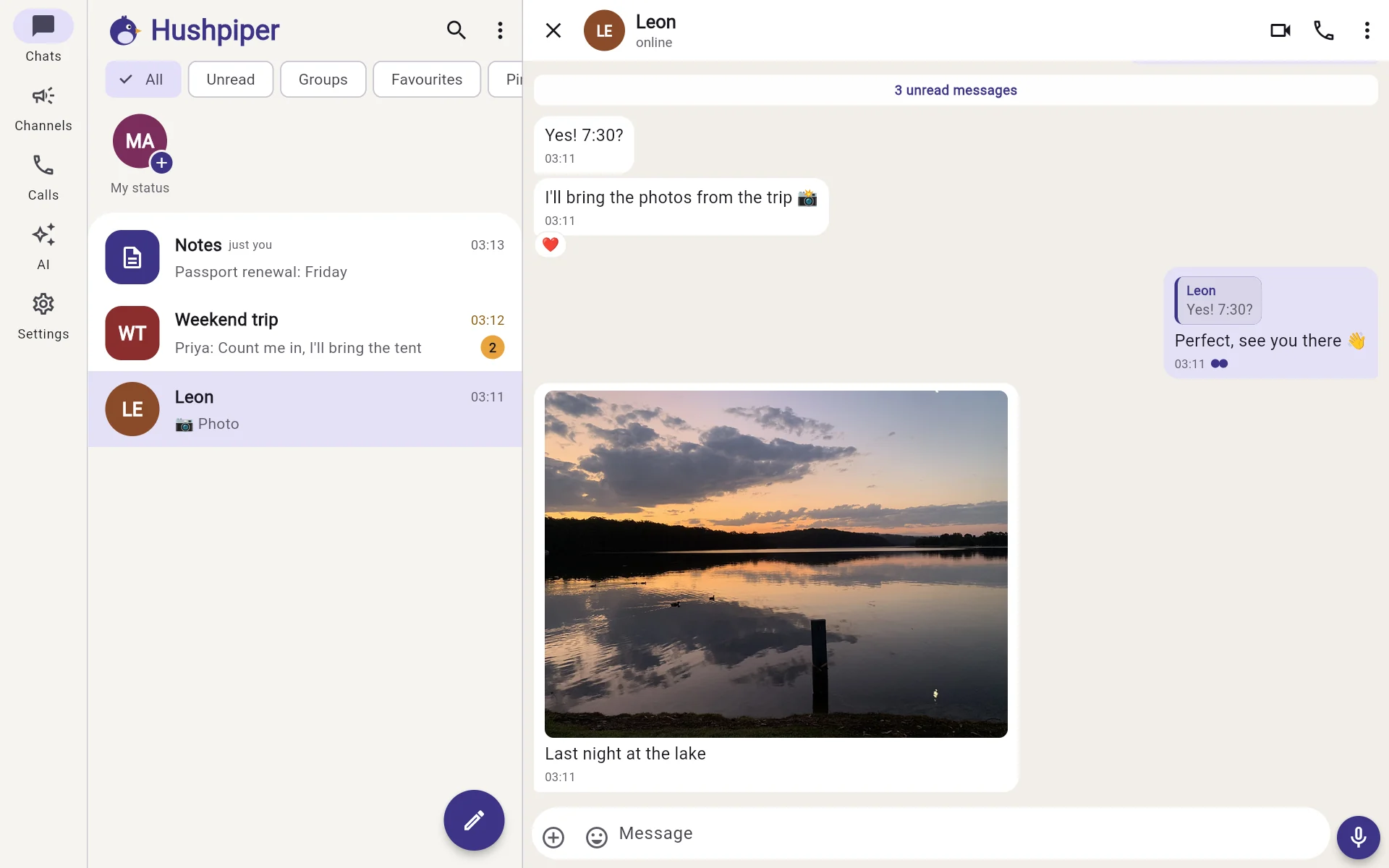Viewport: 1389px width, 868px height.
Task: Click the heart reaction on the message
Action: (x=551, y=245)
